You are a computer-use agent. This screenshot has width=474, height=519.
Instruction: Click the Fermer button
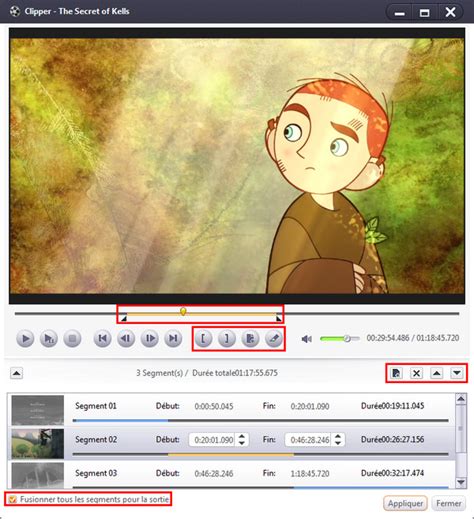449,503
